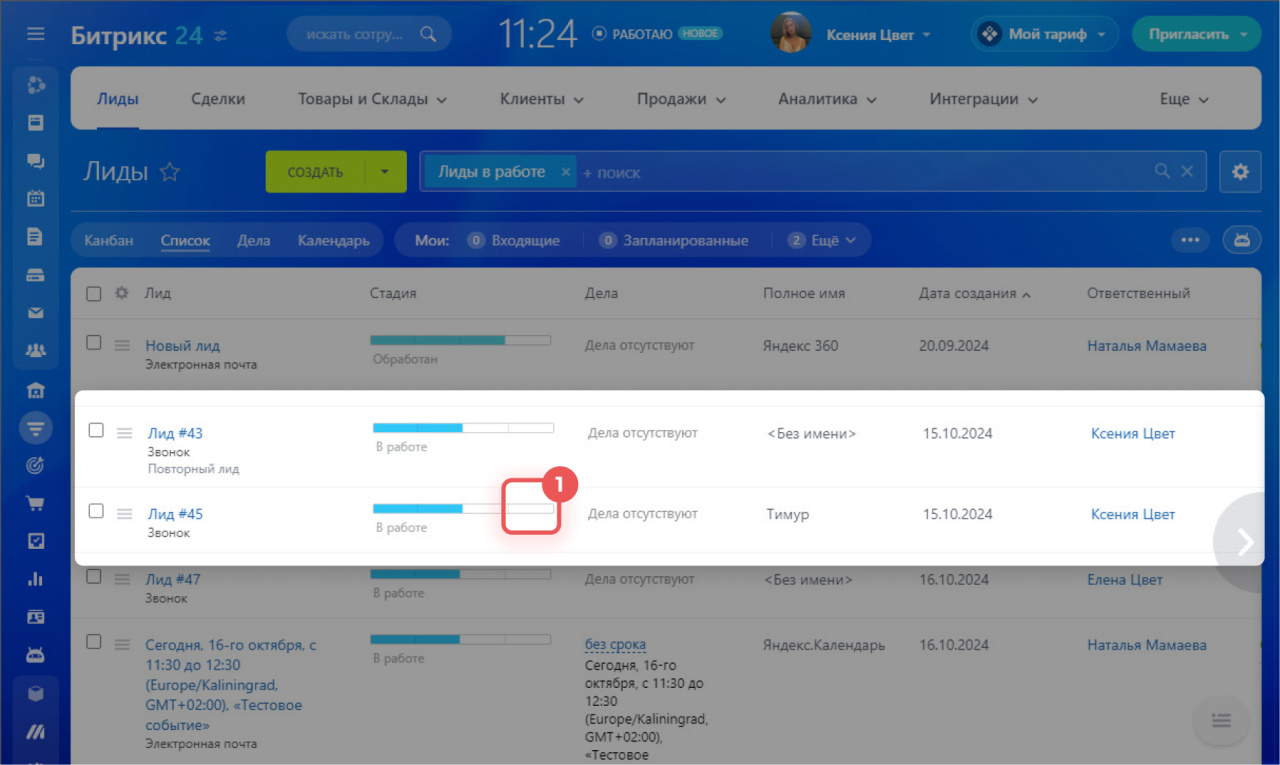Viewport: 1280px width, 765px height.
Task: Click the Лид #47 stage progress bar
Action: coord(460,574)
